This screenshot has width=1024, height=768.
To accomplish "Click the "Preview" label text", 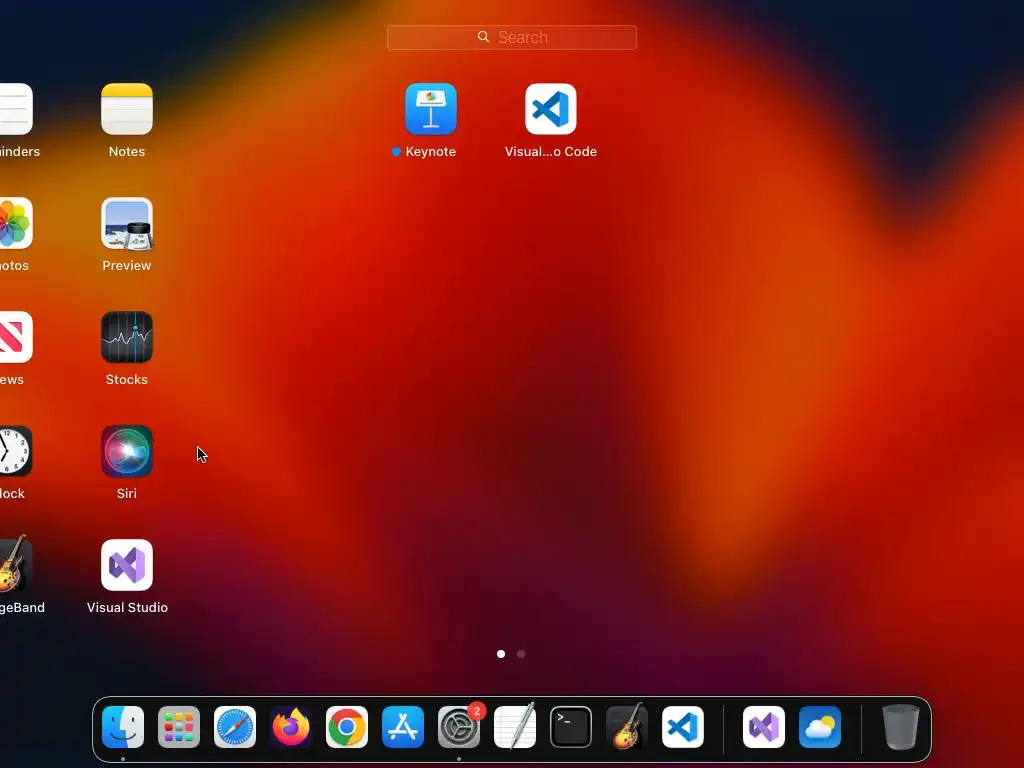I will 127,266.
